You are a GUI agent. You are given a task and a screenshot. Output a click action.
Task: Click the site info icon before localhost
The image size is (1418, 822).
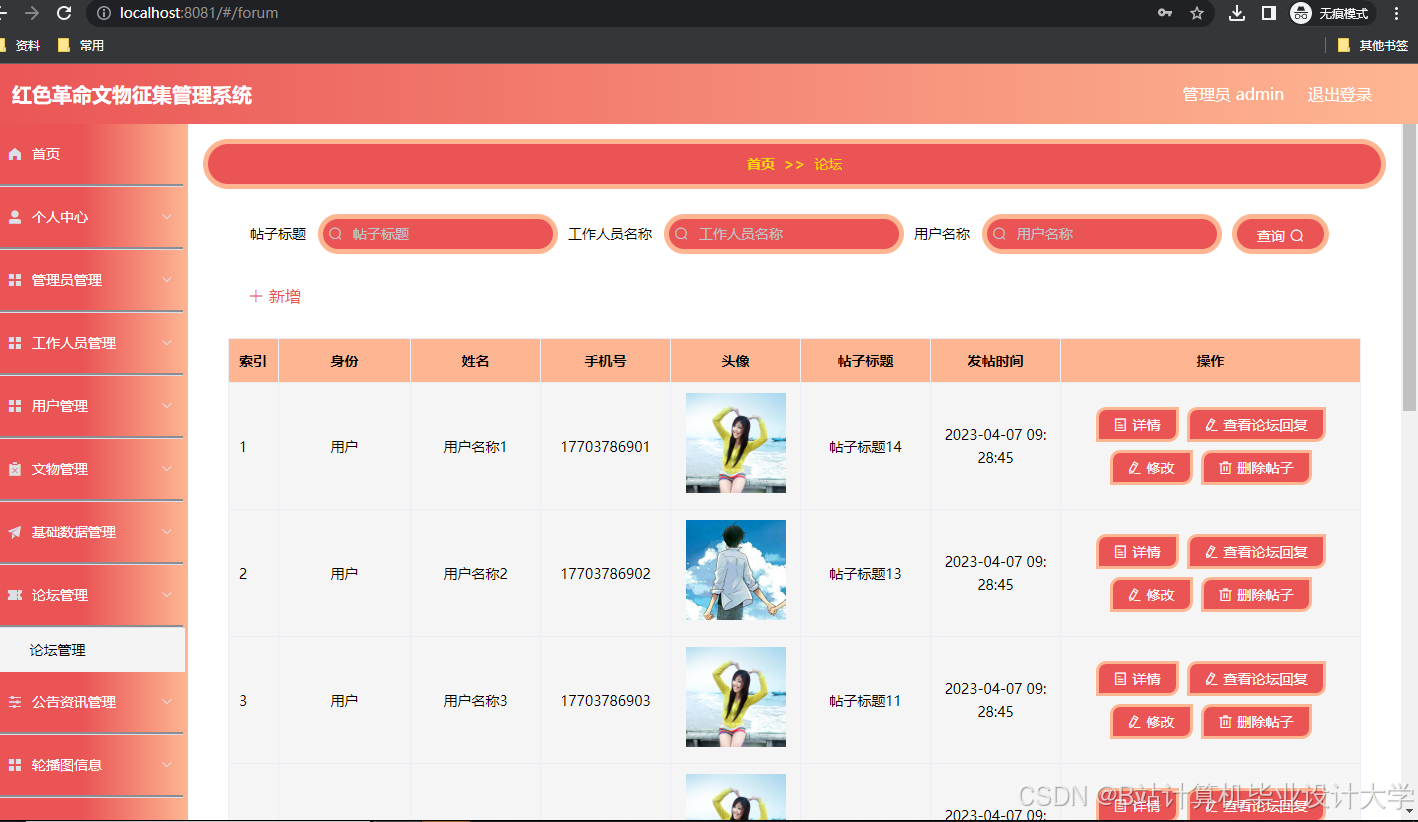(x=105, y=13)
